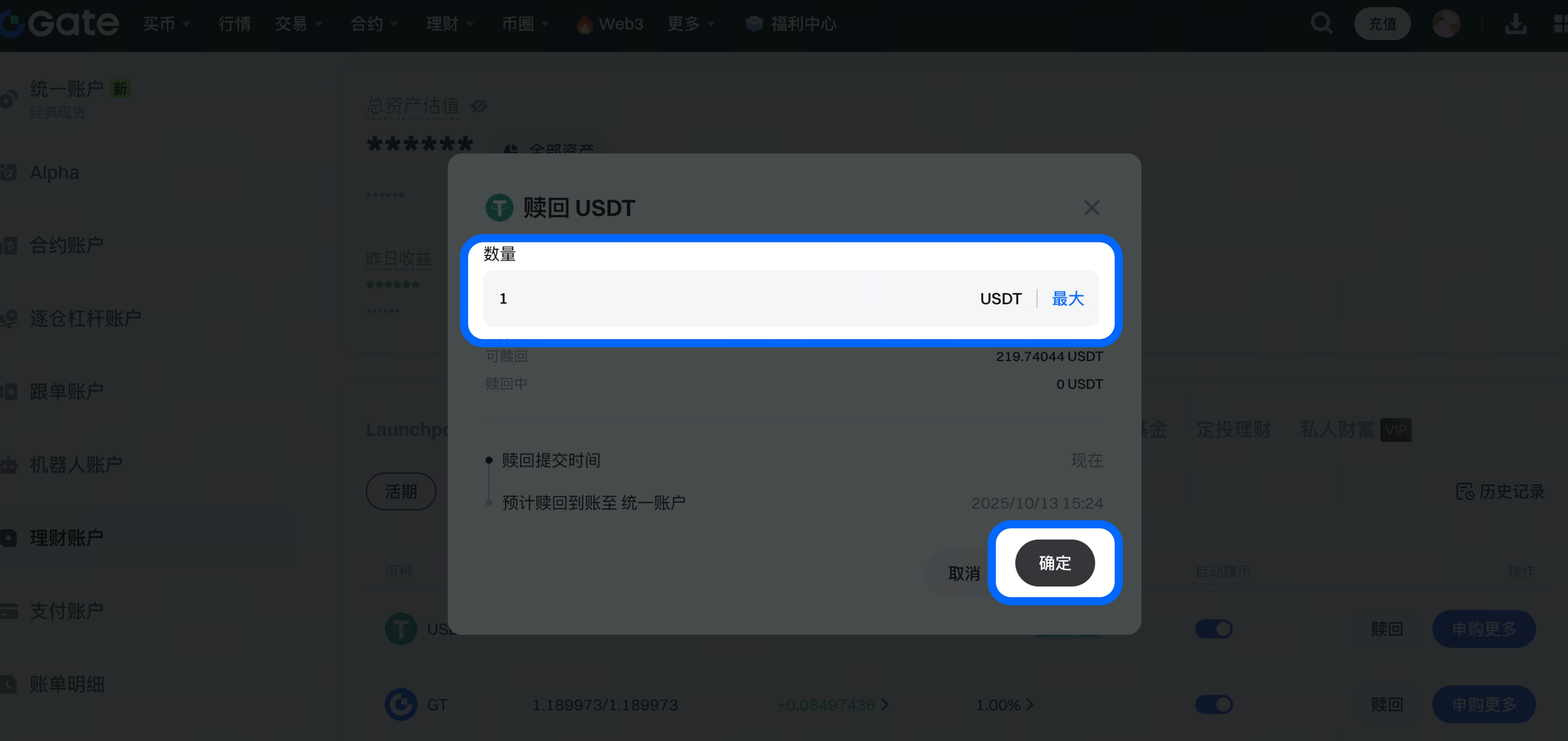The image size is (1568, 741).
Task: Click the Web3 flame icon
Action: click(x=584, y=24)
